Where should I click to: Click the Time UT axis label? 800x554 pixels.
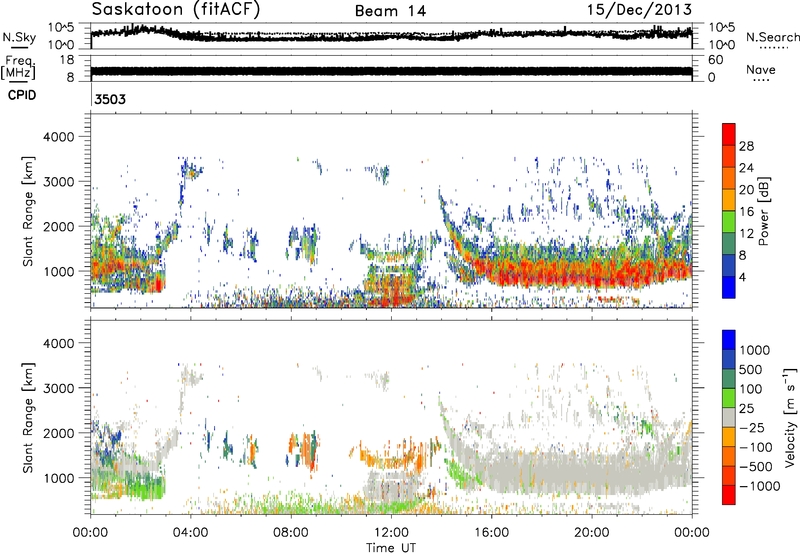391,548
